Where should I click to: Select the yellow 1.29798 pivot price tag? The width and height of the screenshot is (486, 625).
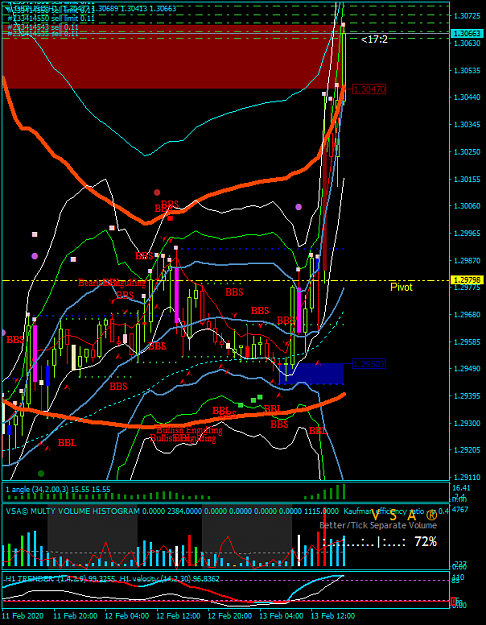[467, 280]
